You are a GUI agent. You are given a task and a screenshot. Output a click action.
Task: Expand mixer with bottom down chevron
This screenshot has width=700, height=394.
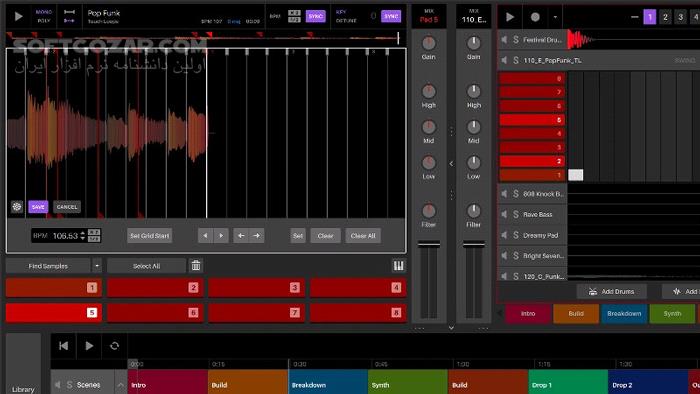pos(451,328)
